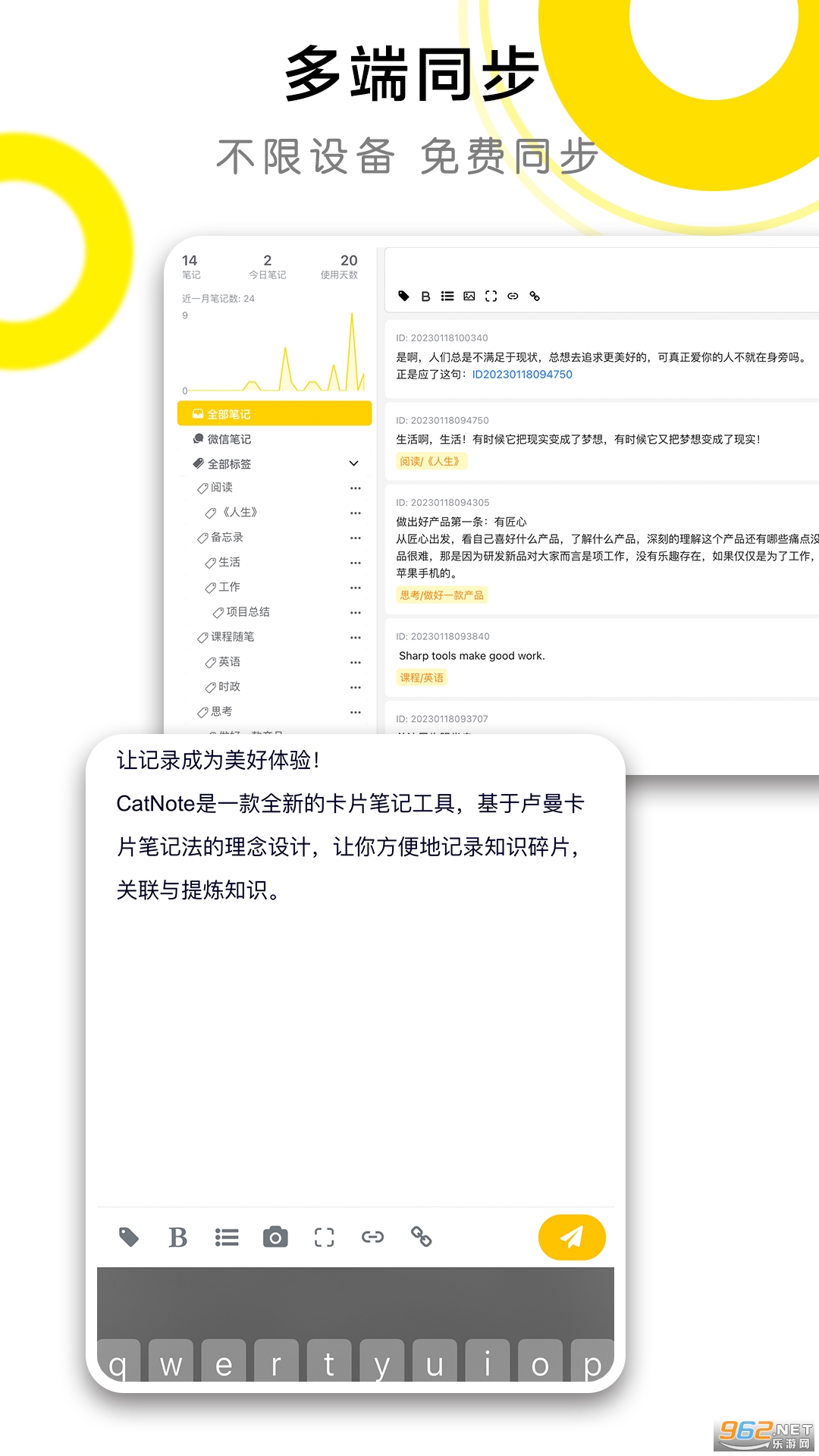Click desktop editor bold icon

tap(426, 297)
